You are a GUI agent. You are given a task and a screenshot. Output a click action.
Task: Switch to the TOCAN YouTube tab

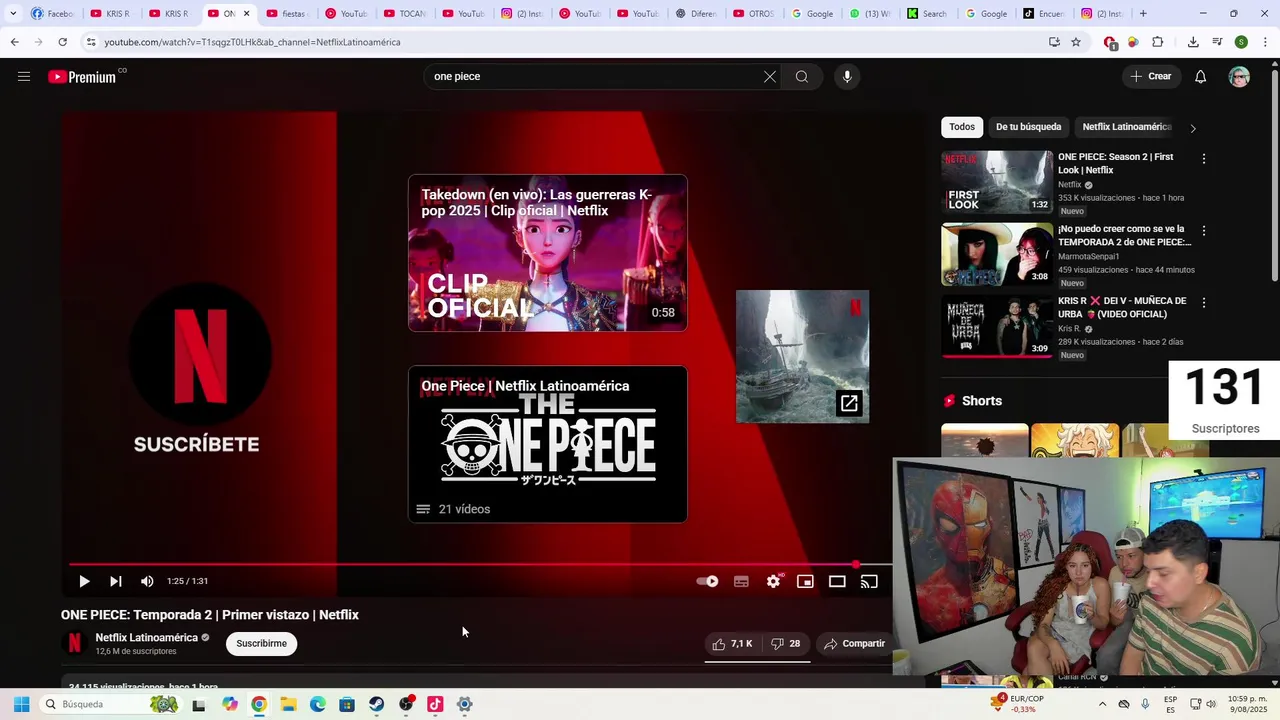[405, 14]
